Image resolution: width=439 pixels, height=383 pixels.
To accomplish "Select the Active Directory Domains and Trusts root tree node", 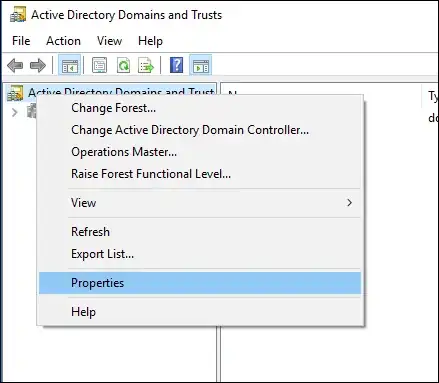I will (111, 91).
